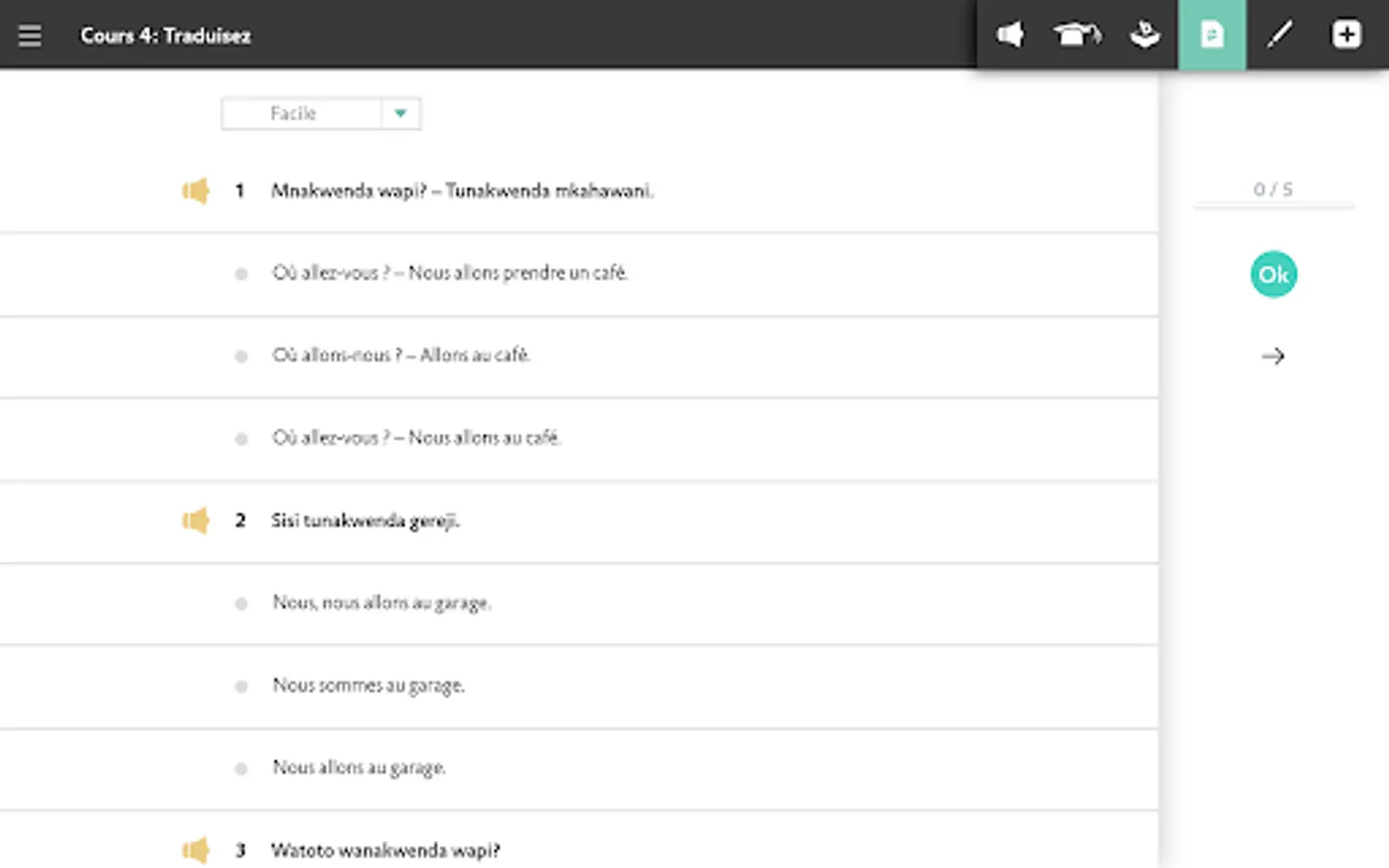Click the letter sorting box icon
The height and width of the screenshot is (868, 1389).
1145,35
